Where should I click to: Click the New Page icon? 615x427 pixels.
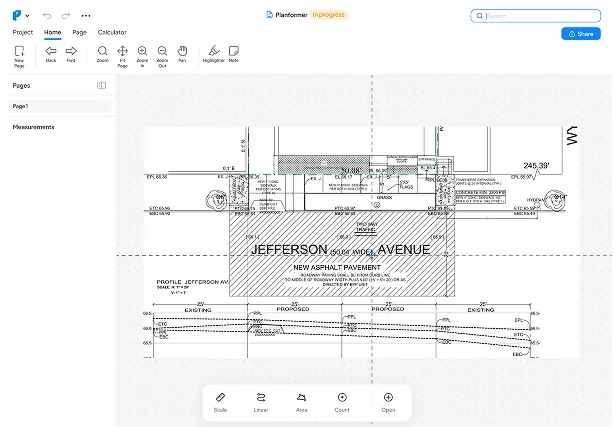(x=19, y=51)
